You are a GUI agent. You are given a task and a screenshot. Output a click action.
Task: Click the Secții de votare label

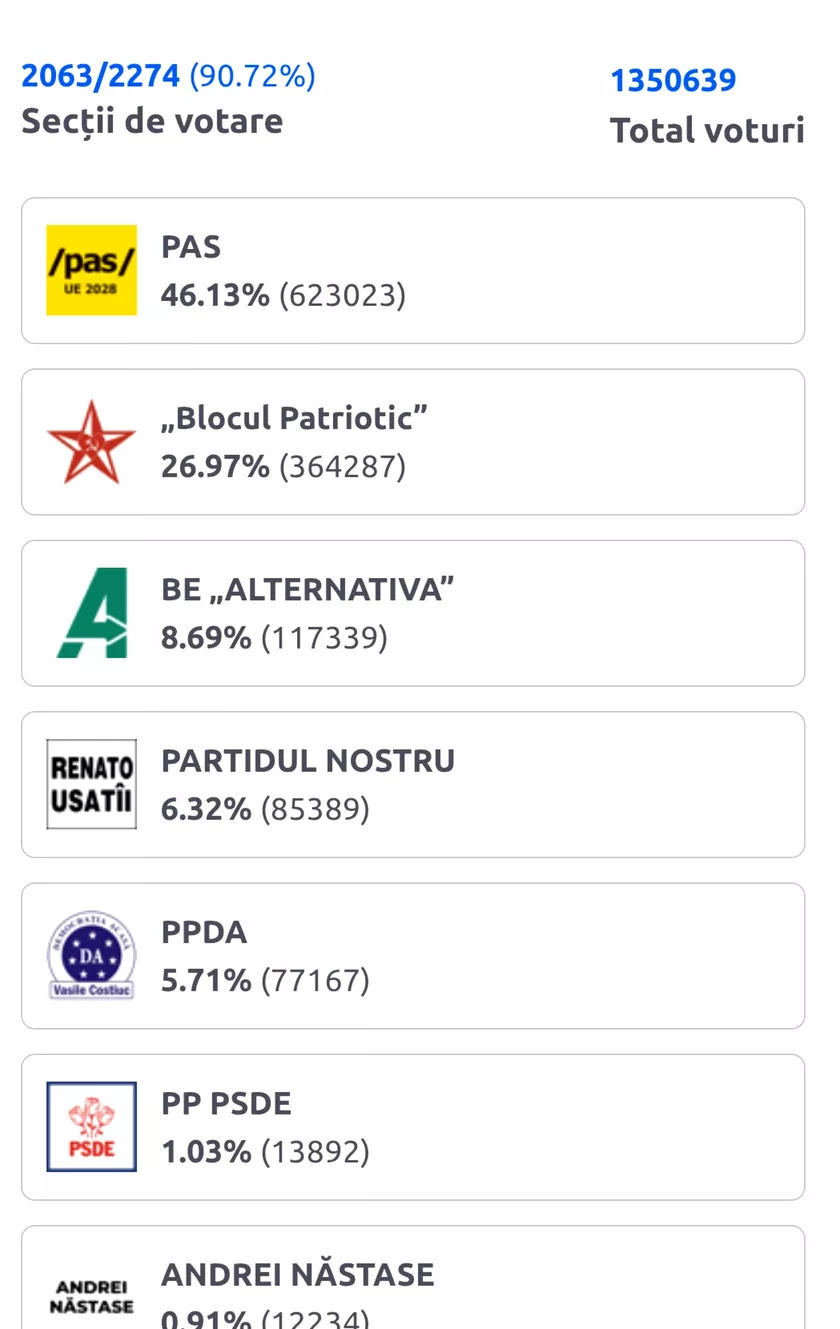pyautogui.click(x=152, y=121)
